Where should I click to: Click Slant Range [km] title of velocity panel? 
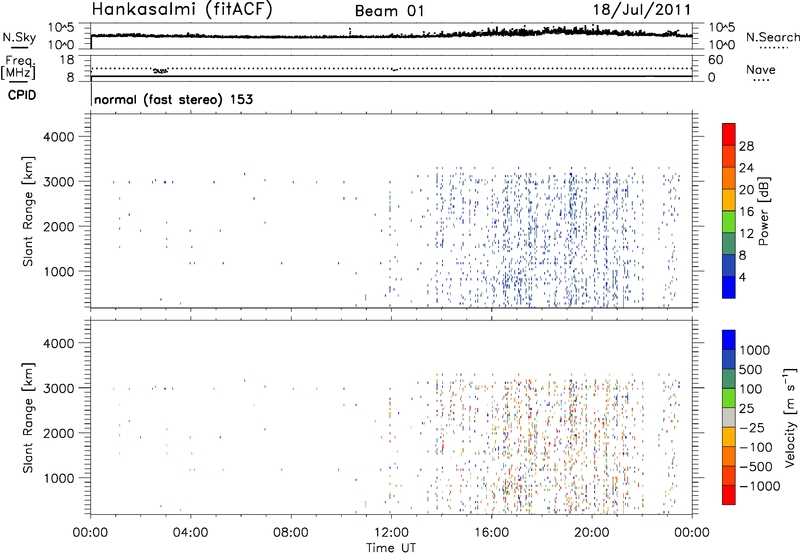[28, 417]
